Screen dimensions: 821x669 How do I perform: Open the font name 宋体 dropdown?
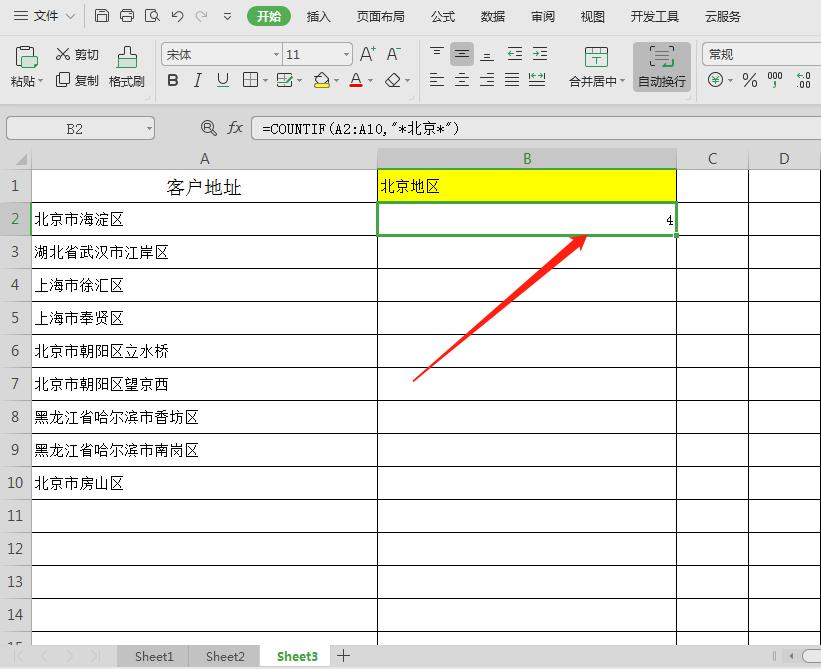tap(275, 54)
